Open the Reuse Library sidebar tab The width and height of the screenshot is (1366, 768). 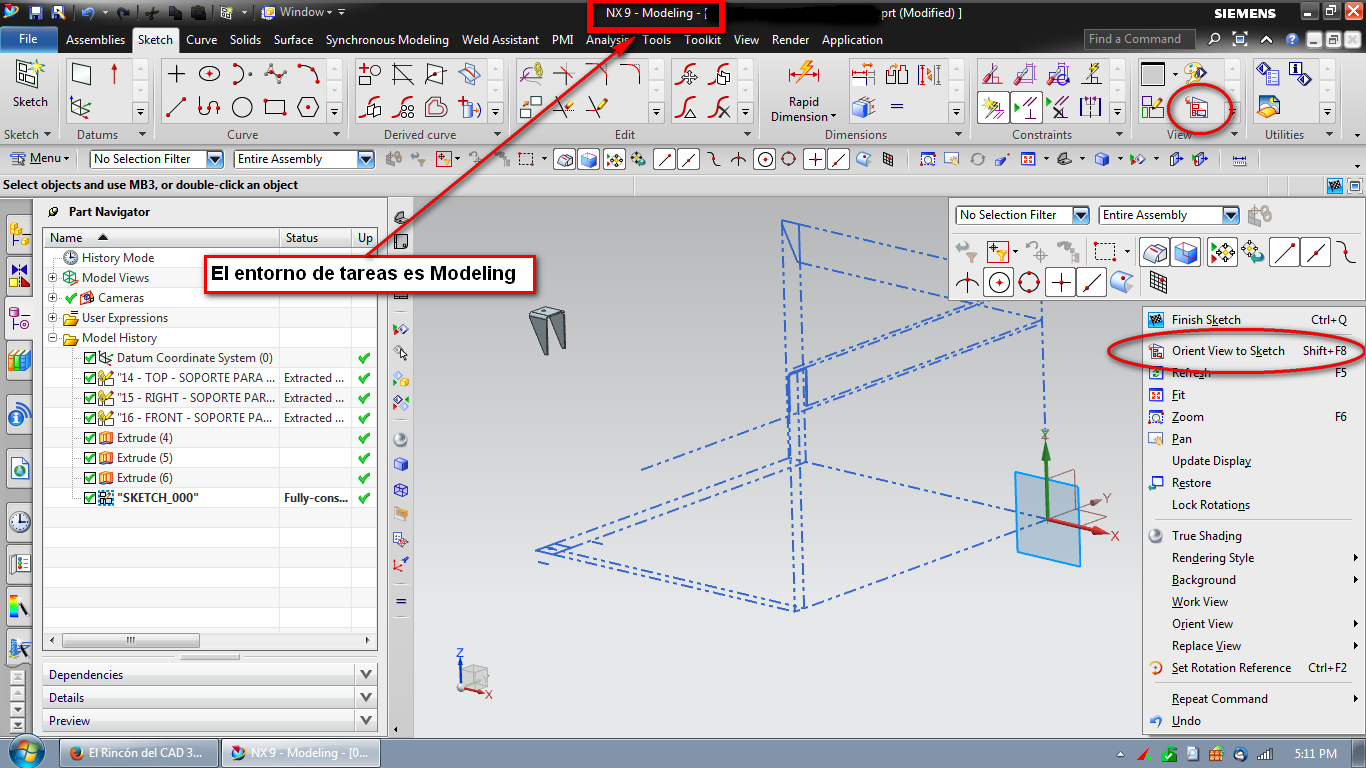click(19, 359)
